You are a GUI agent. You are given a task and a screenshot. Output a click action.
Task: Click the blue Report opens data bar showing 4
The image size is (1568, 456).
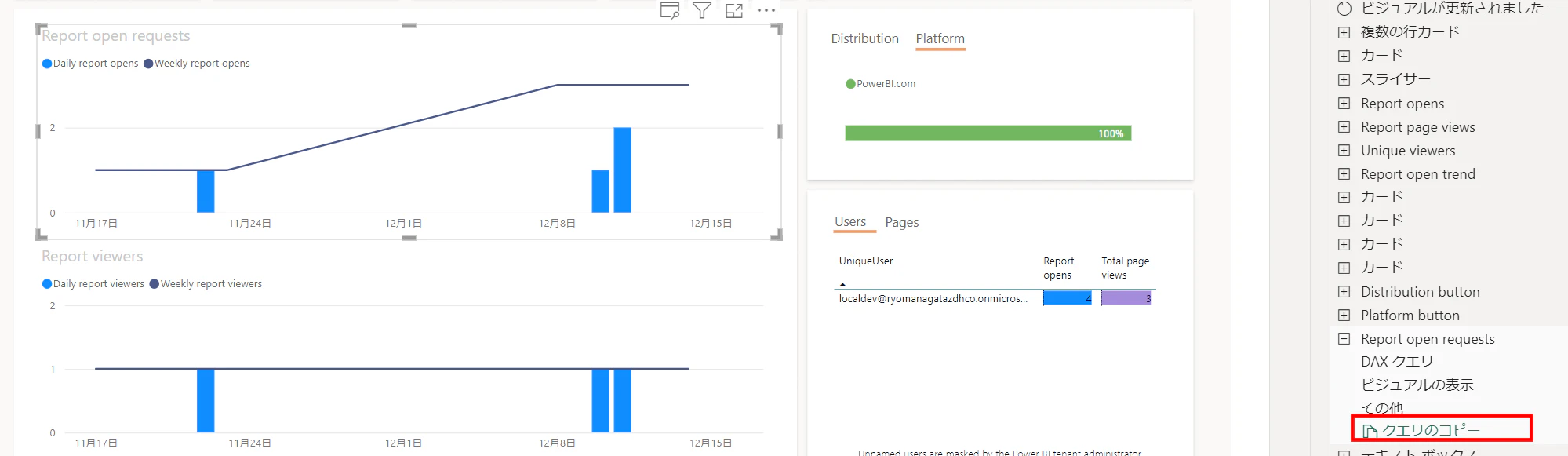pyautogui.click(x=1067, y=298)
